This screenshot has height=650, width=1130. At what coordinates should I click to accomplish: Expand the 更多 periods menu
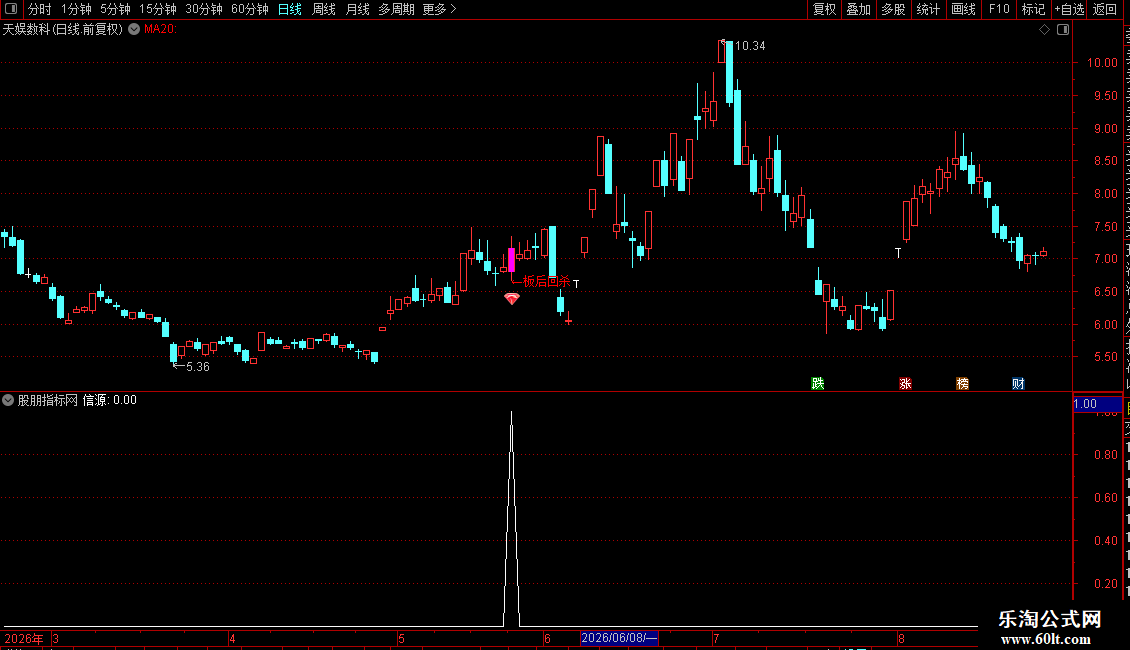click(x=439, y=9)
